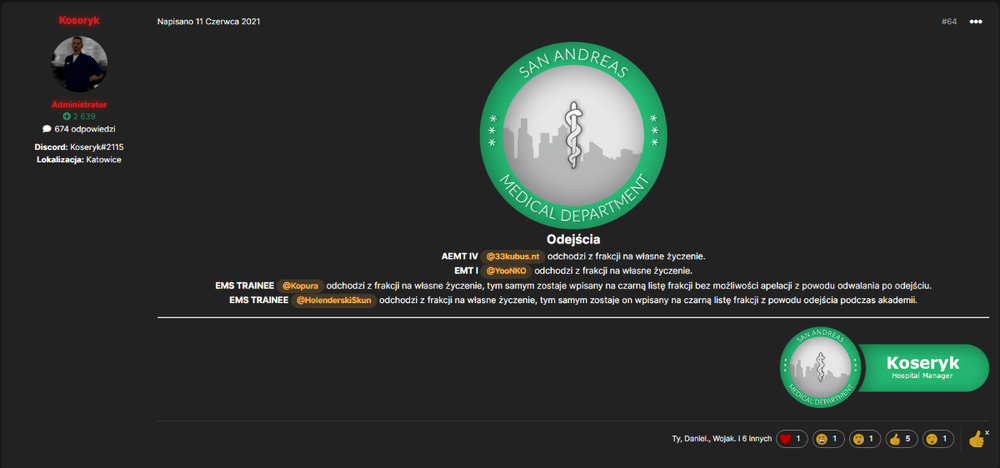The image size is (1000, 468).
Task: Open the crying face reaction count
Action: (865, 439)
